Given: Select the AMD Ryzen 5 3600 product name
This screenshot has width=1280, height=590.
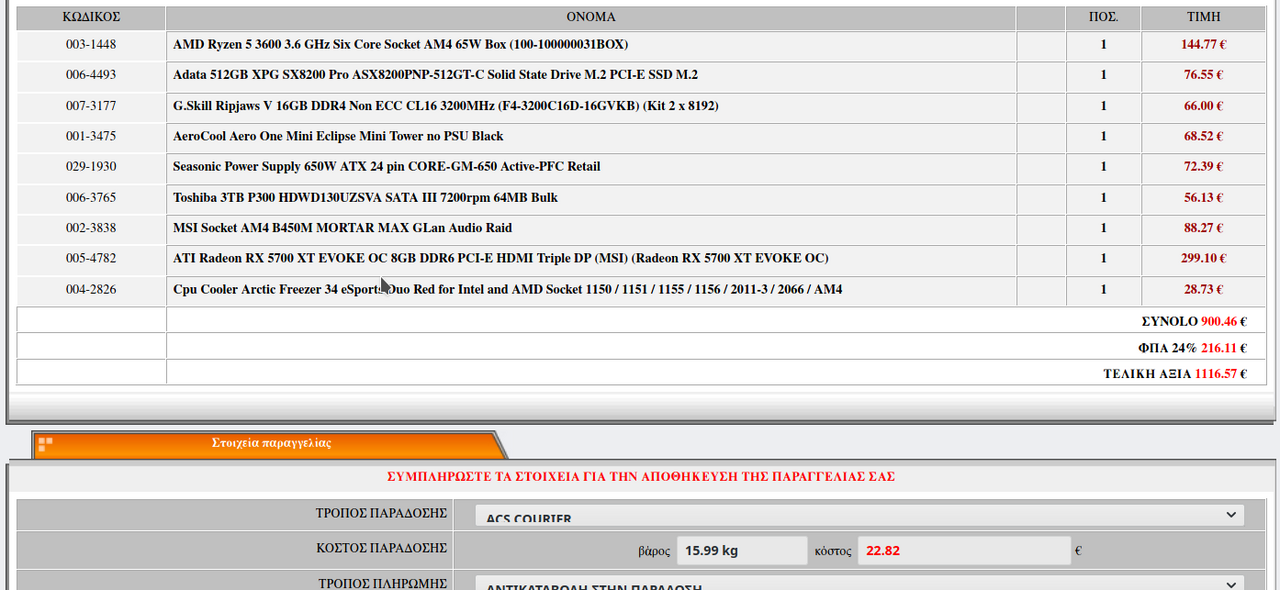Looking at the screenshot, I should [400, 45].
